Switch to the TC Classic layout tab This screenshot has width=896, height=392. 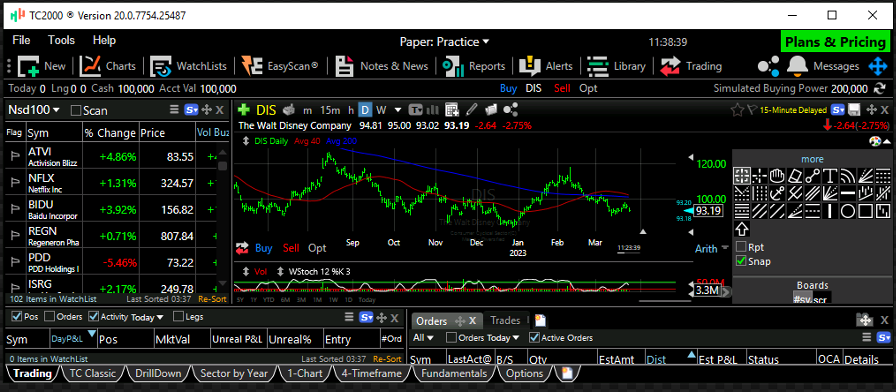[x=92, y=374]
